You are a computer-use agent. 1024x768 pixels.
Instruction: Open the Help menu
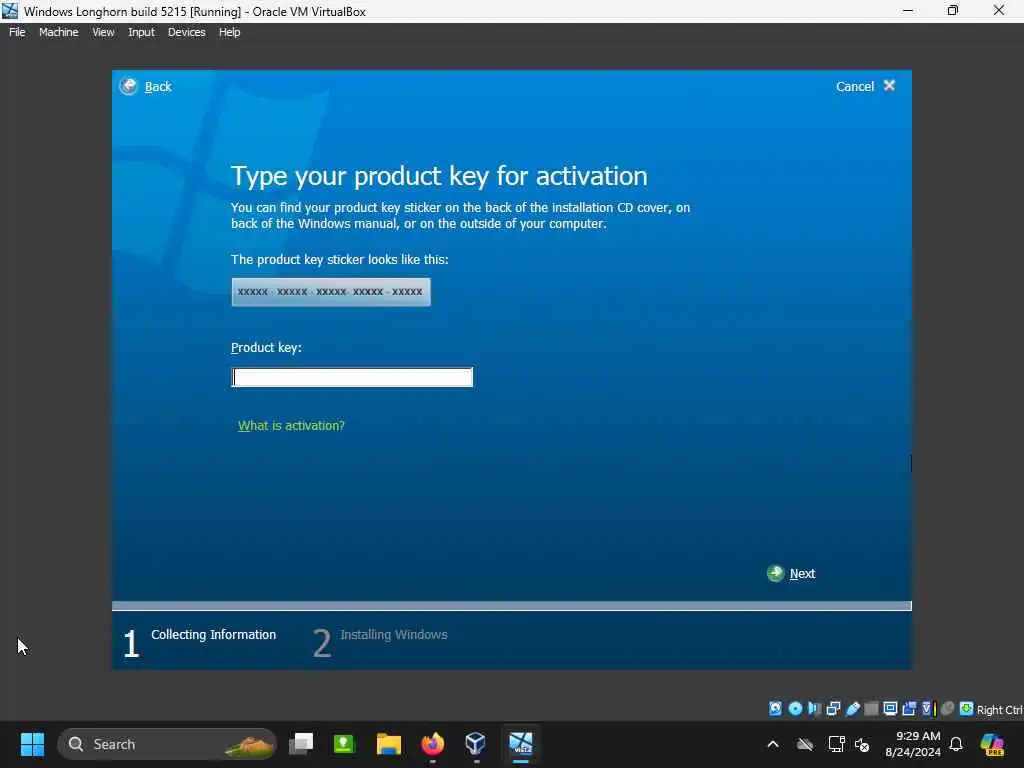tap(229, 32)
